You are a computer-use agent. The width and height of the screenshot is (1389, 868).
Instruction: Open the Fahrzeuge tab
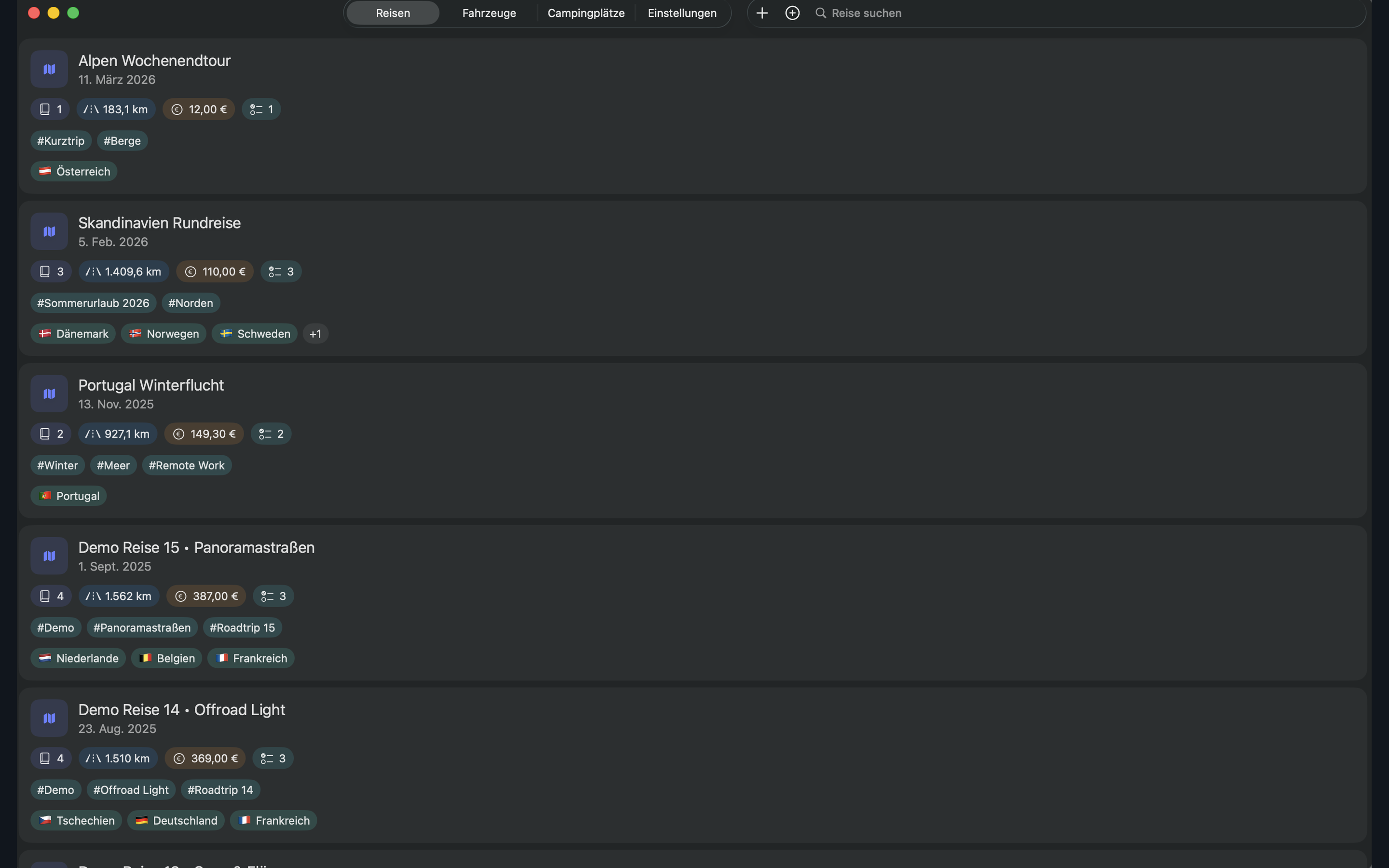[489, 13]
